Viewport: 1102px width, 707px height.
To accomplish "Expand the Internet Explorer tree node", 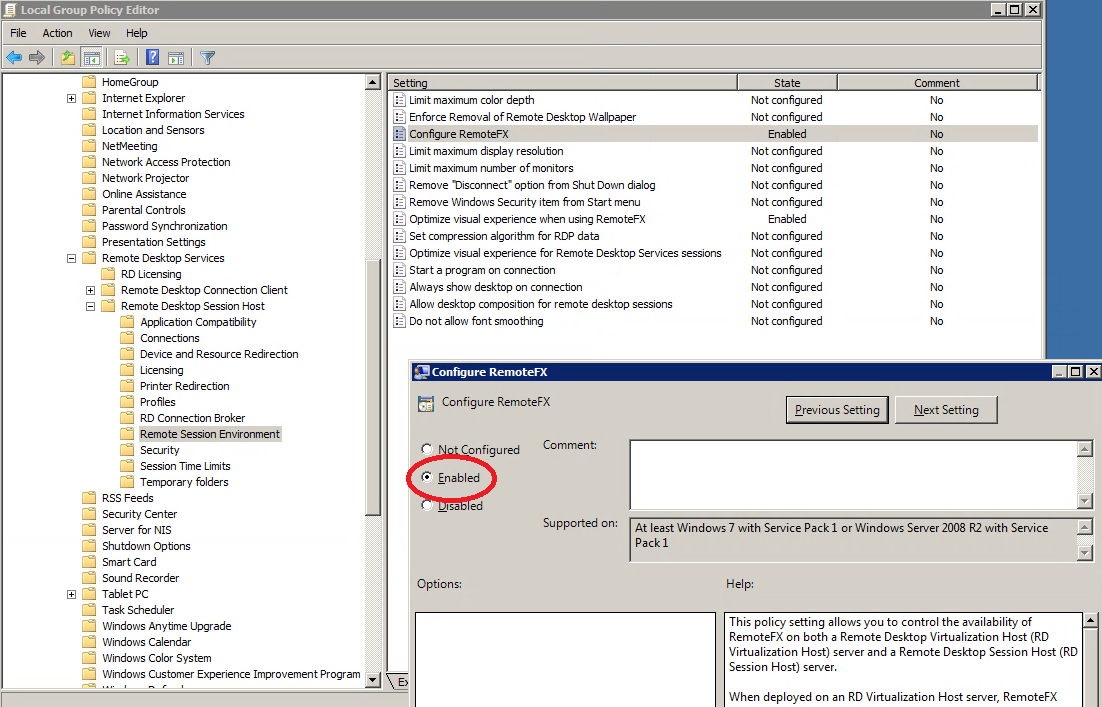I will coord(72,98).
